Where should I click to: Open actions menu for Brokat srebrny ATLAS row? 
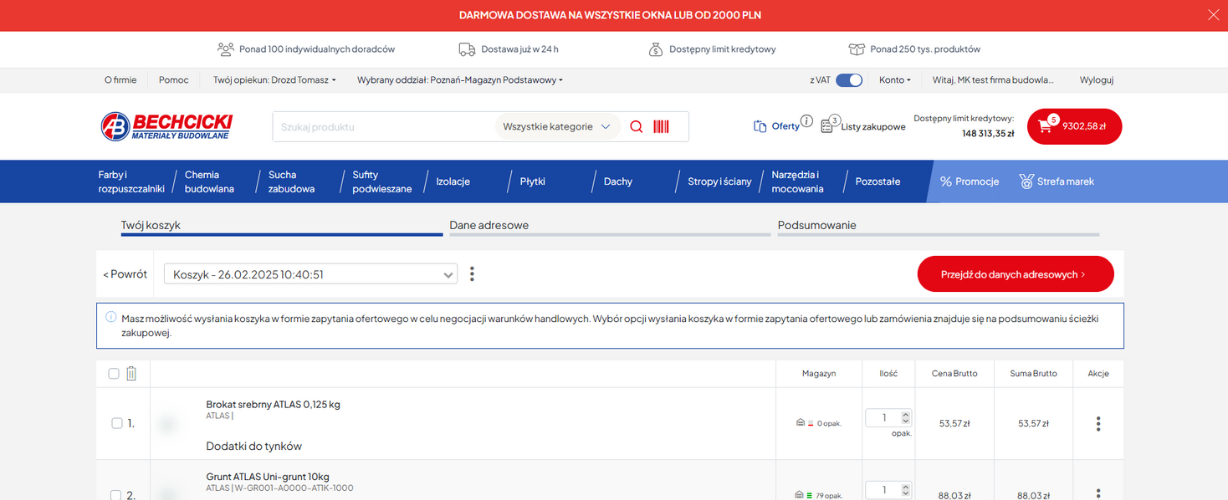tap(1098, 424)
